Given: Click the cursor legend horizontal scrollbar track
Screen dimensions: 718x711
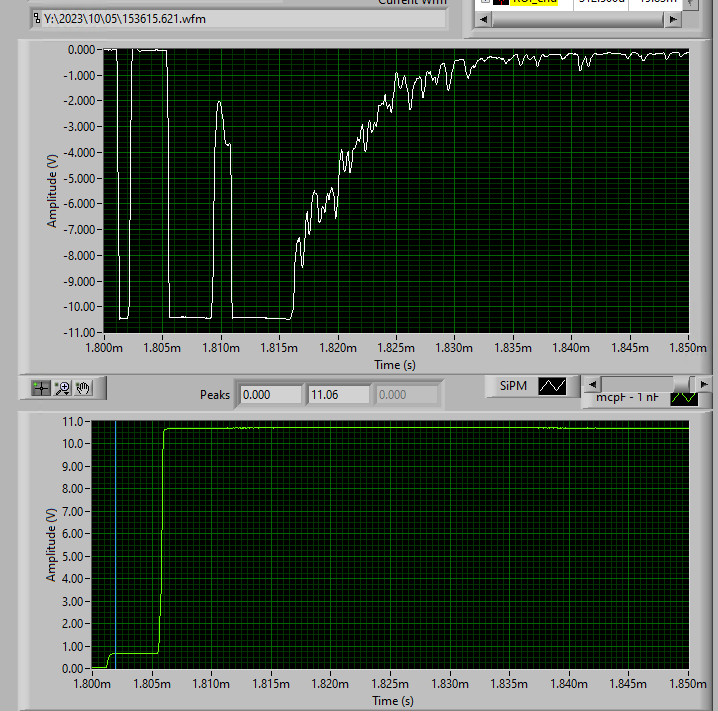Looking at the screenshot, I should click(578, 19).
